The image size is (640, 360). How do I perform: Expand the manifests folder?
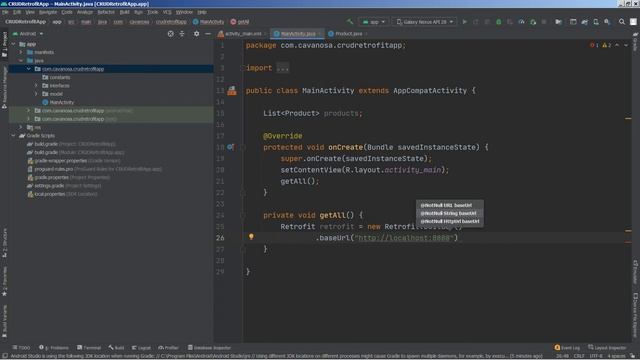[21, 52]
